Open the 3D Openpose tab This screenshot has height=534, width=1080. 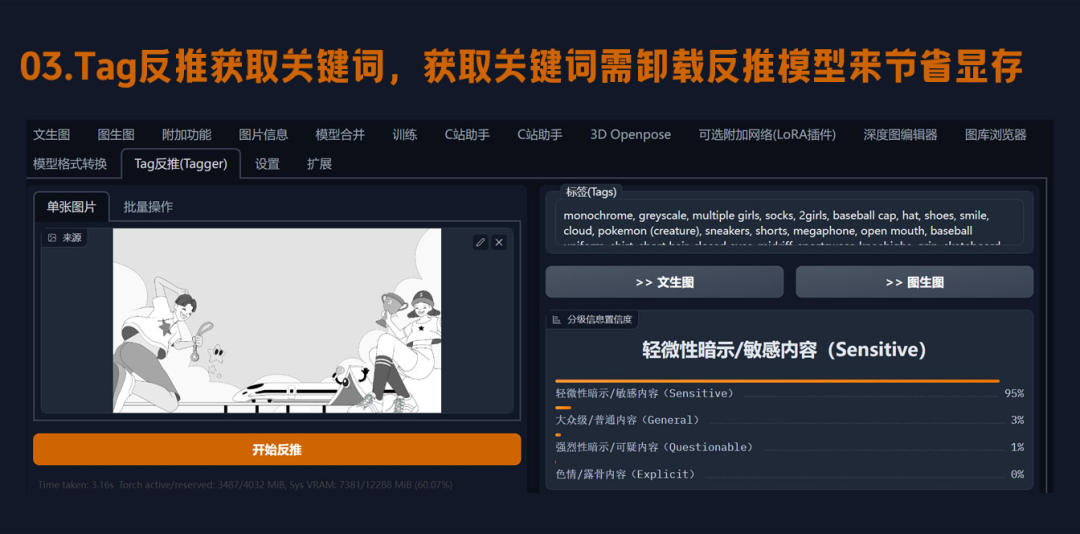click(x=630, y=134)
